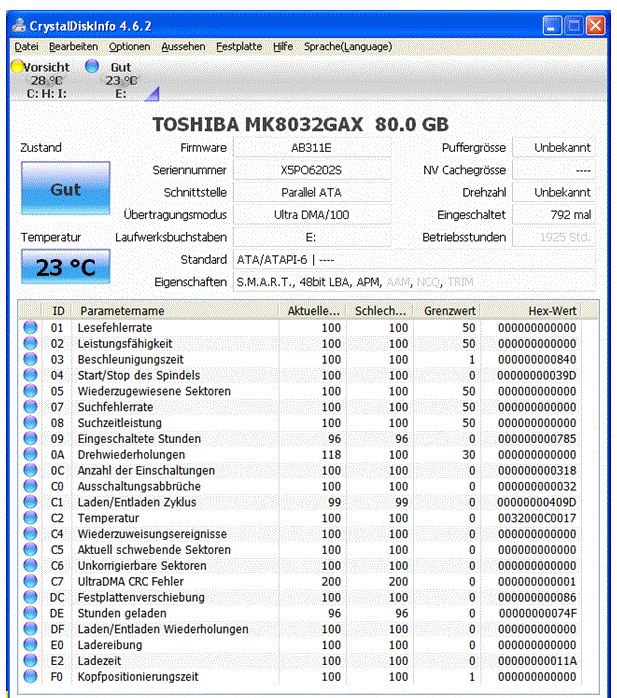Viewport: 617px width, 698px height.
Task: Click status icon of Aktuell schwebende Sektoren row
Action: [30, 549]
